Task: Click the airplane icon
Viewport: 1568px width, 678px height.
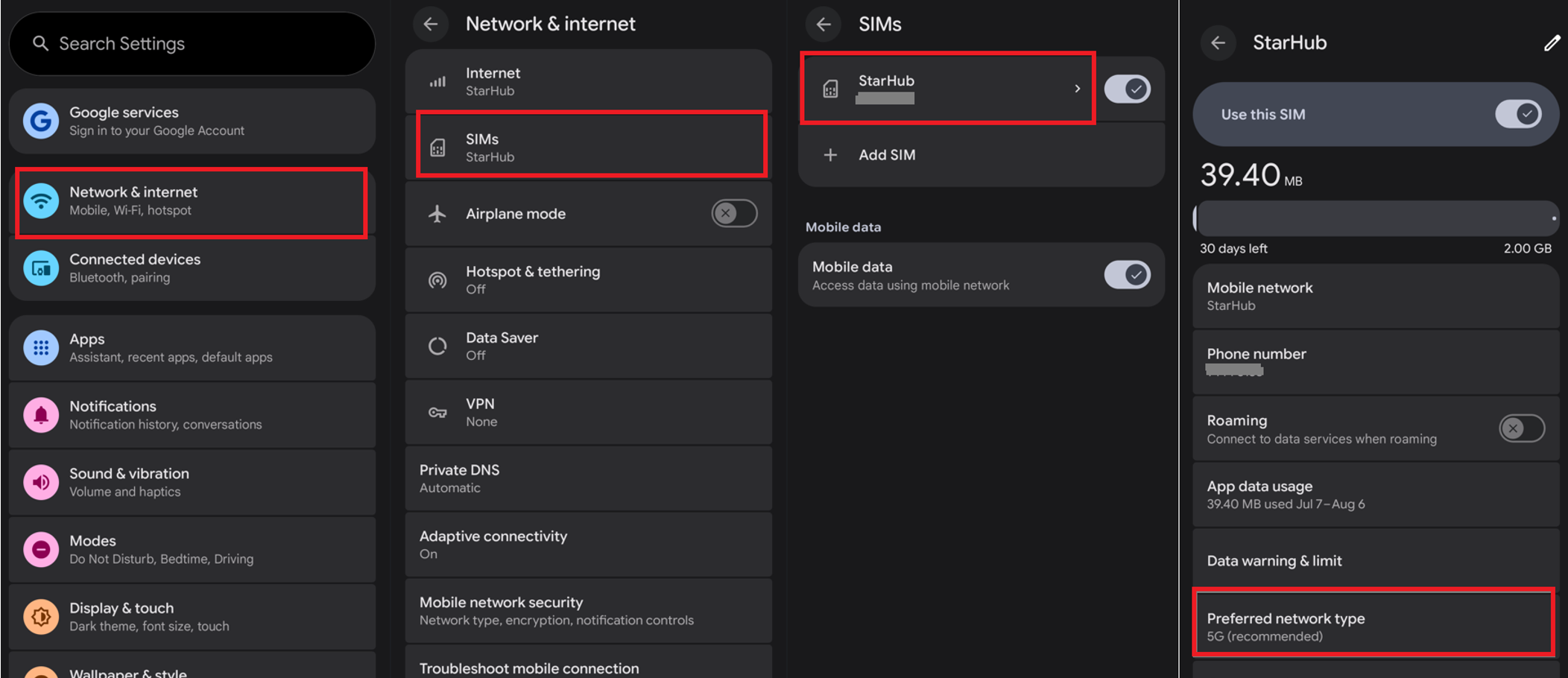Action: 437,214
